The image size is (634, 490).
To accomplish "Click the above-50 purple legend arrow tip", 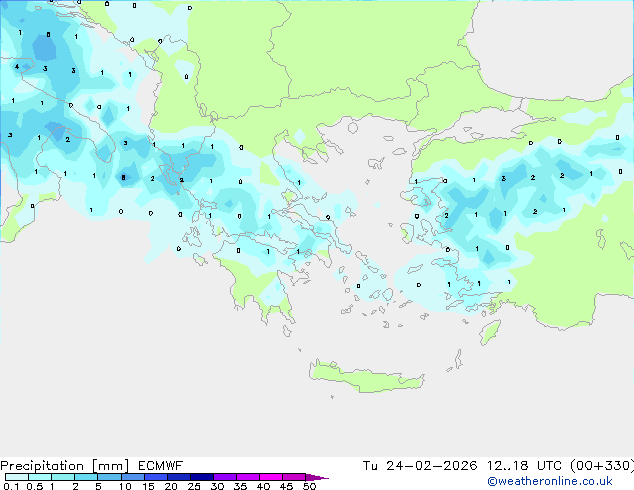I will (317, 477).
